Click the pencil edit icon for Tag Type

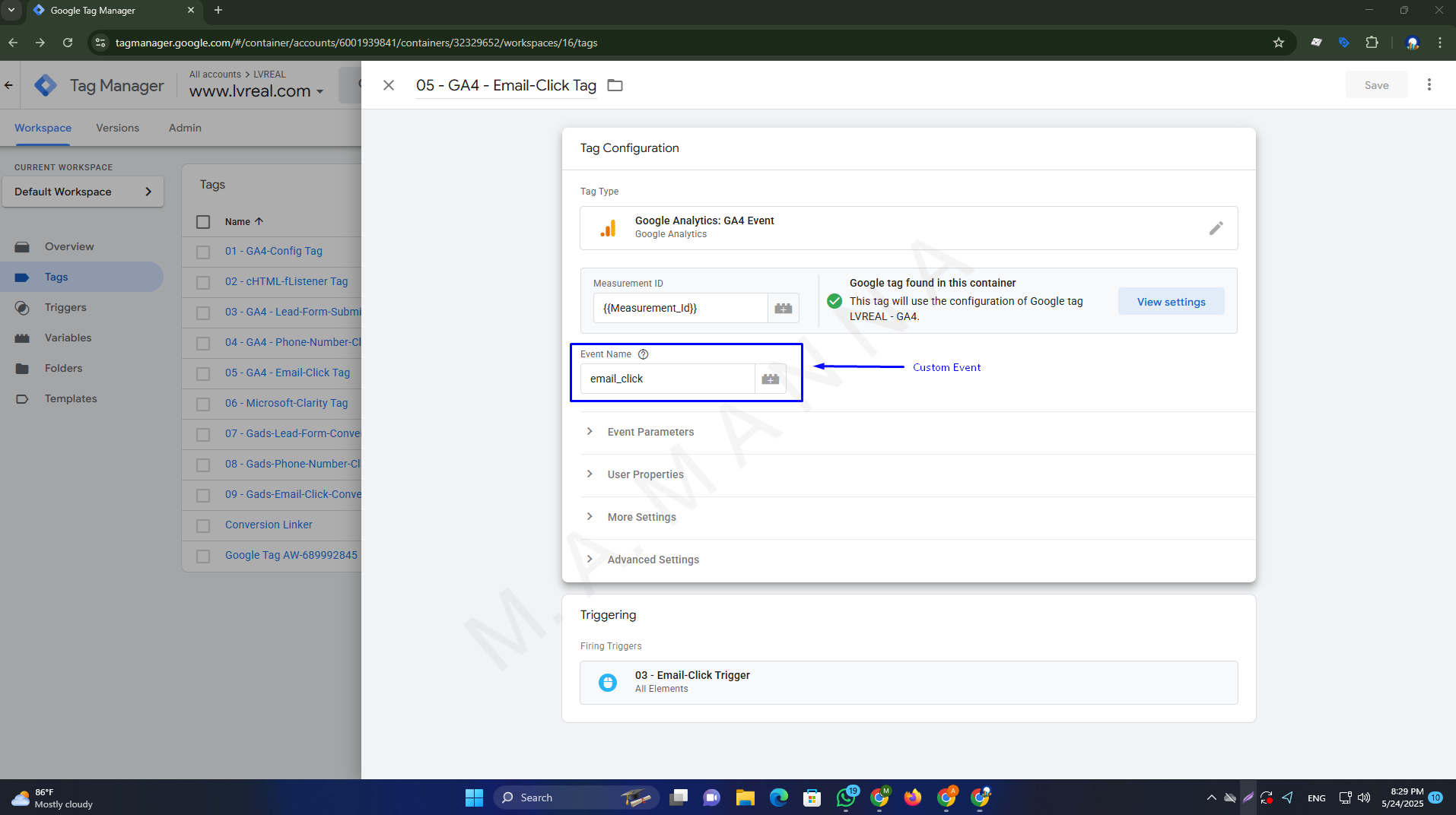click(1216, 228)
